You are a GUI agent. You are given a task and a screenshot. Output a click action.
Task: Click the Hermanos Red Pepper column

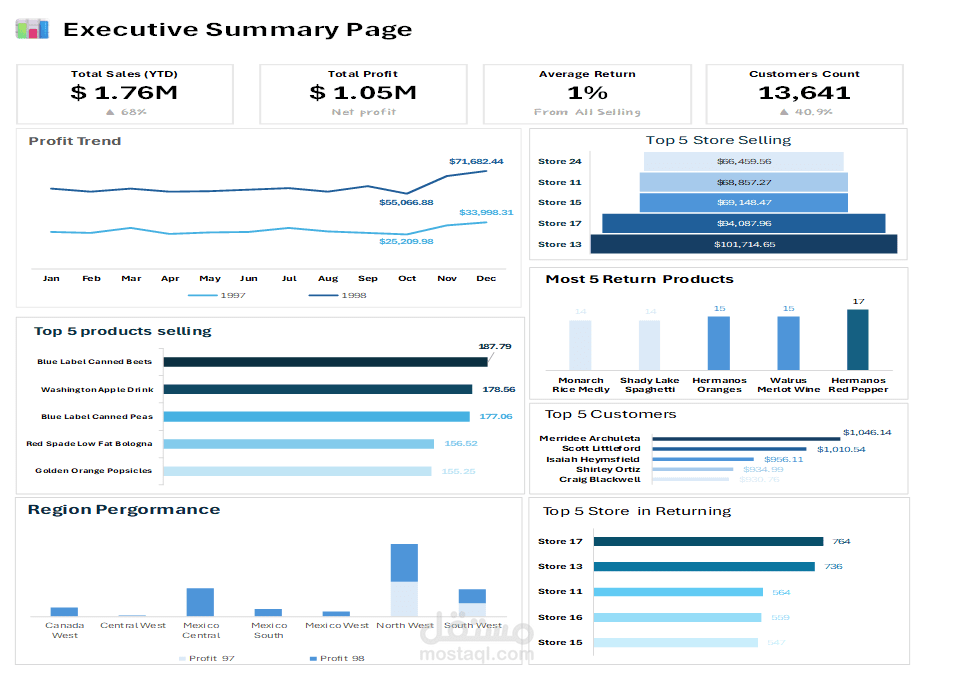point(858,340)
